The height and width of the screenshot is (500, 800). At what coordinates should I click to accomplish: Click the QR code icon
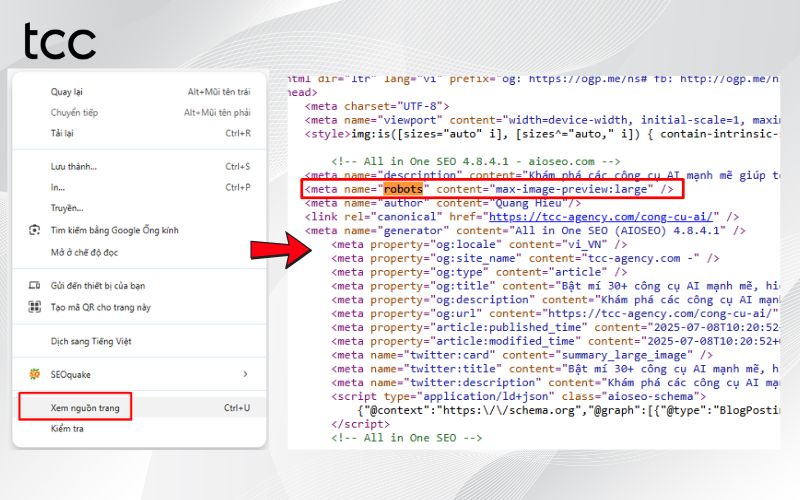pyautogui.click(x=35, y=307)
